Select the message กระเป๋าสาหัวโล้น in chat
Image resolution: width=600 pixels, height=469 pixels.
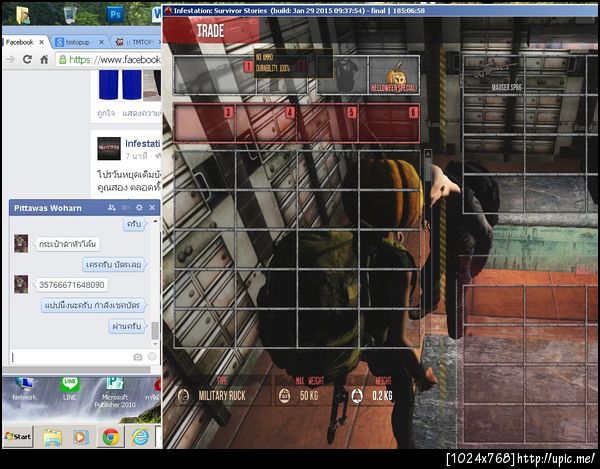point(67,244)
